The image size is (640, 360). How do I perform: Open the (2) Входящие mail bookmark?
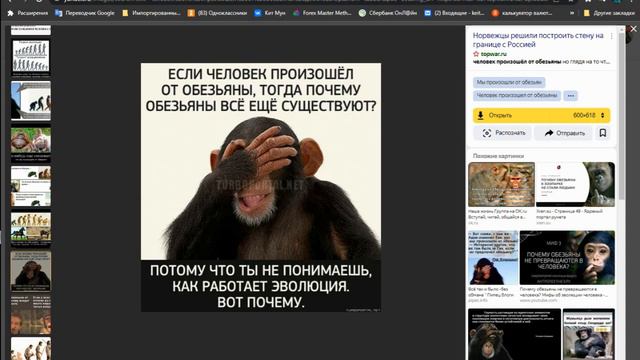point(454,13)
